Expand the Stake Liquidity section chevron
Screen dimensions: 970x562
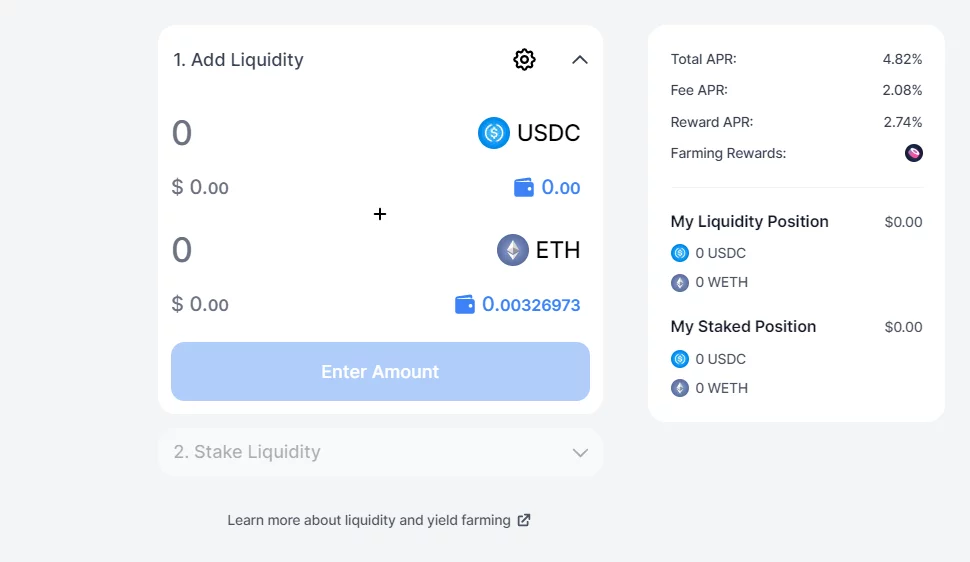[x=580, y=453]
